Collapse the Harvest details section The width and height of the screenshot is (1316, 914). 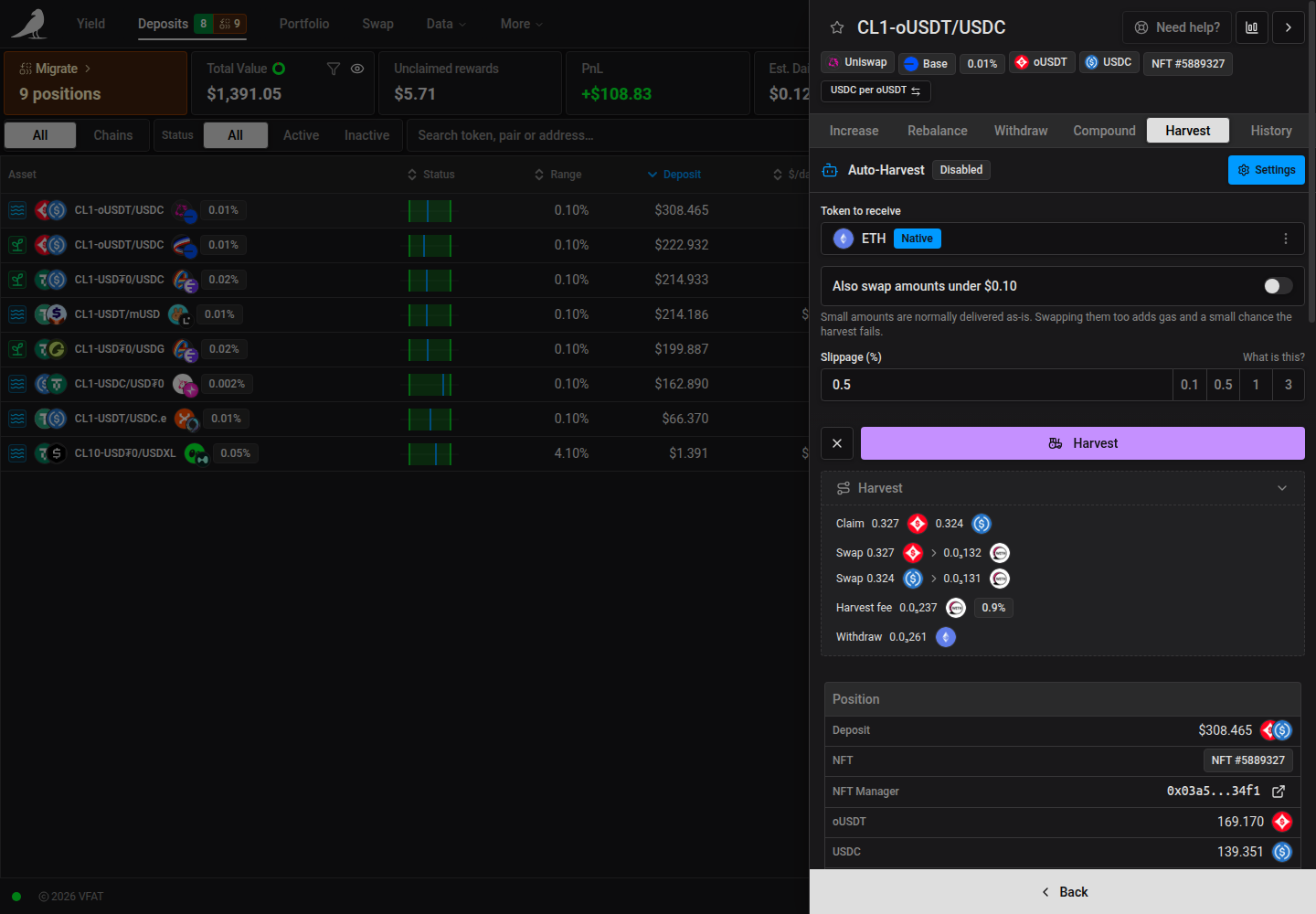[x=1282, y=488]
